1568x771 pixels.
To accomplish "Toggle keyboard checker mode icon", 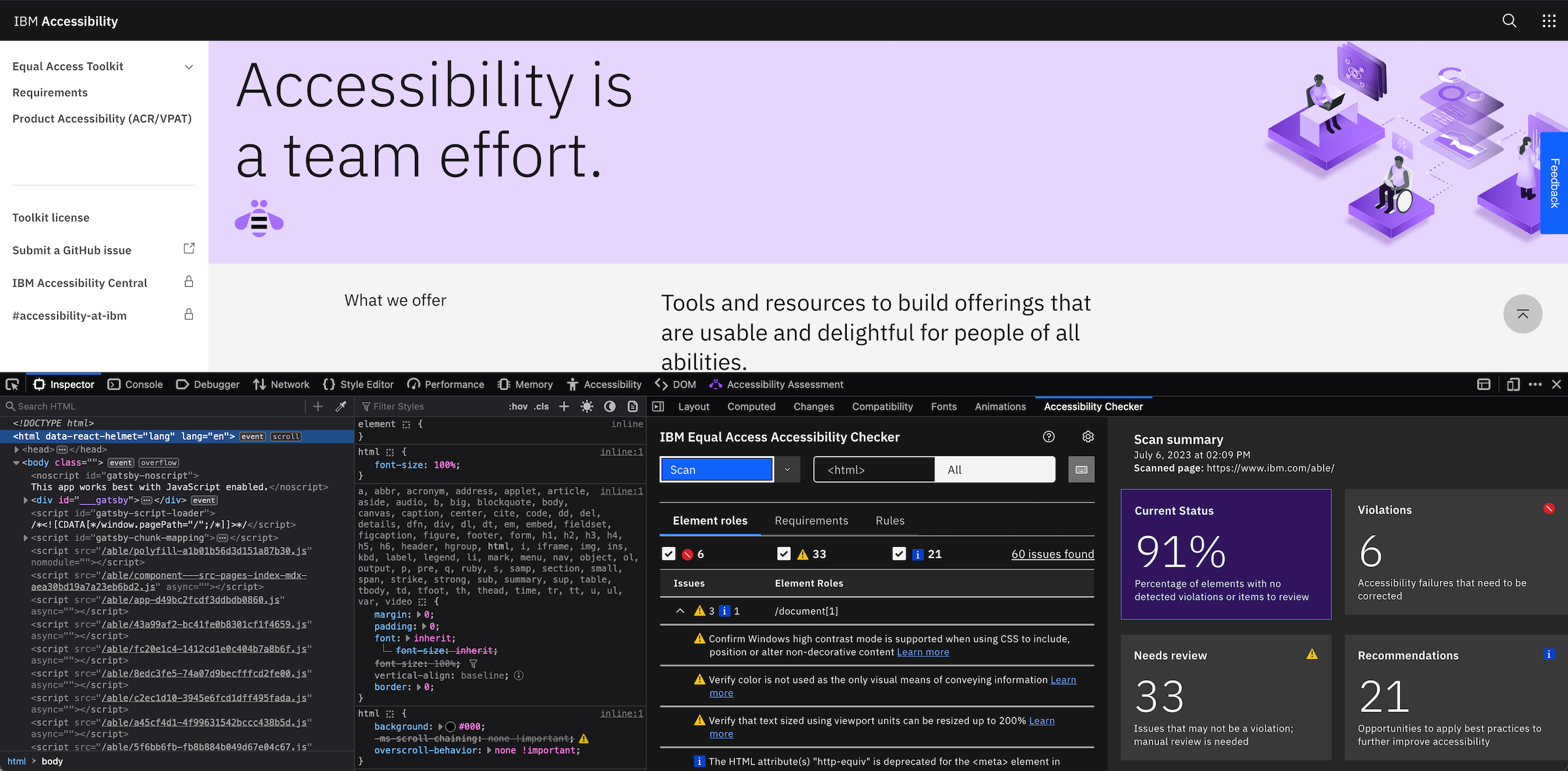I will (1081, 469).
